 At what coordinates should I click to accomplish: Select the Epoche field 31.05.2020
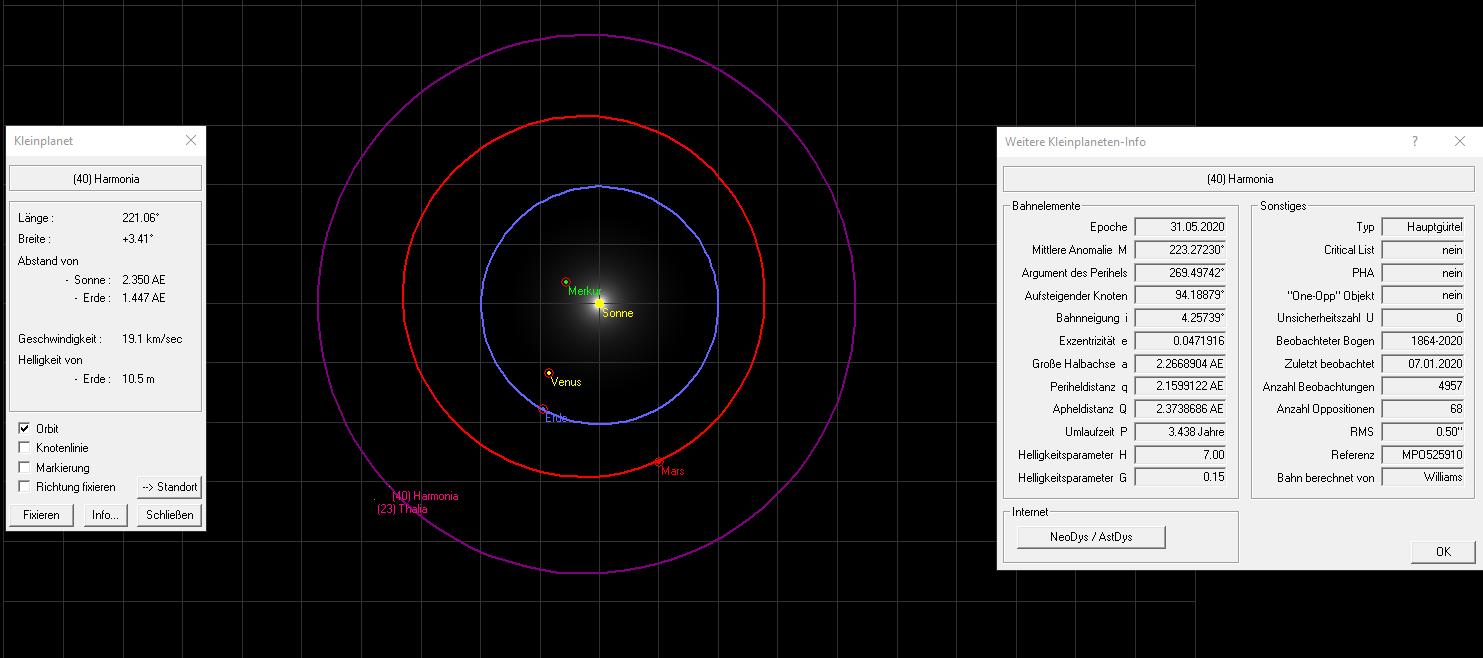pyautogui.click(x=1180, y=227)
